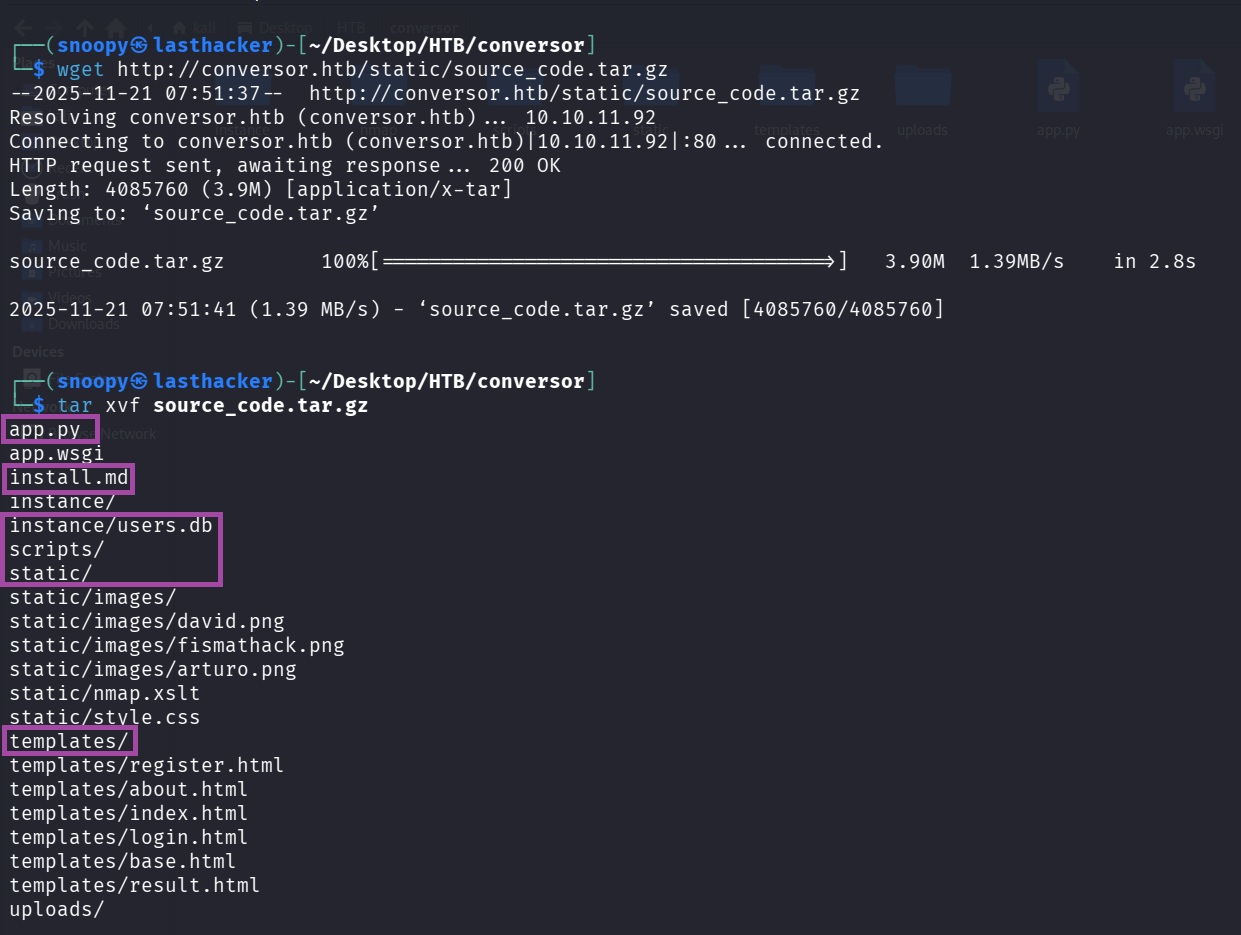This screenshot has width=1241, height=935.
Task: Click the static/images/fismathack.png entry
Action: (177, 645)
